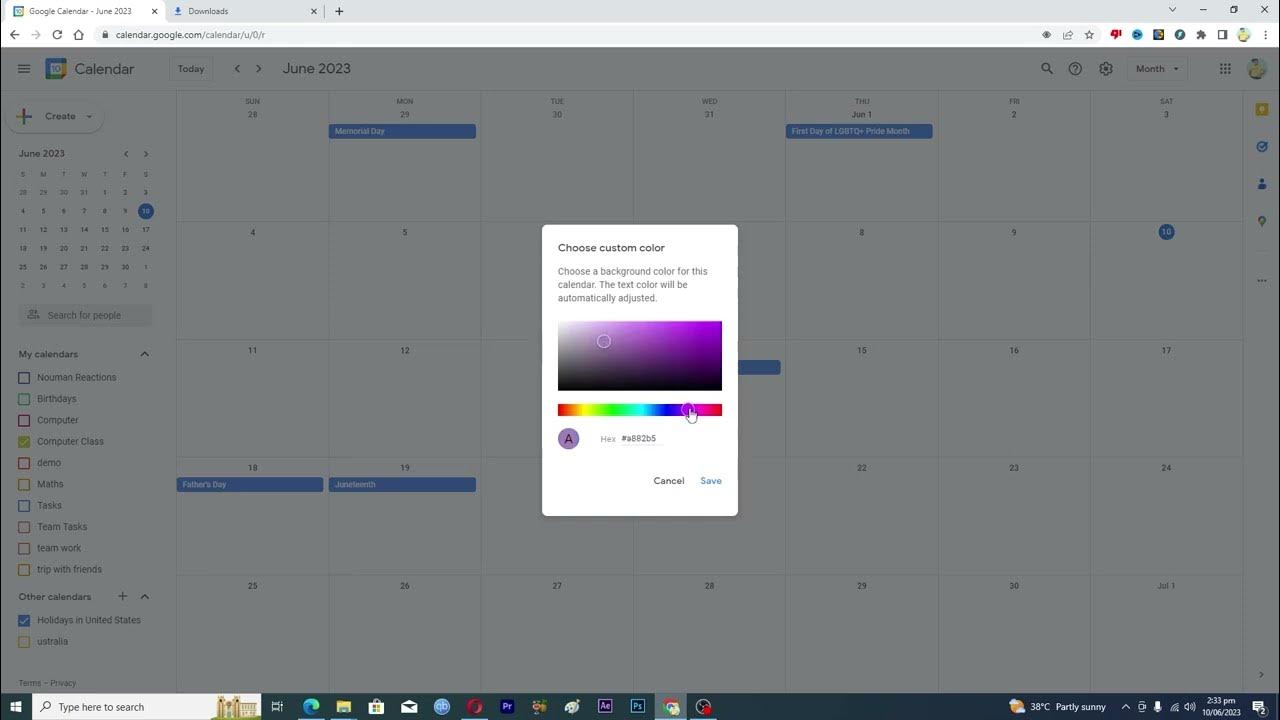
Task: Collapse the Other calendars section
Action: (x=145, y=596)
